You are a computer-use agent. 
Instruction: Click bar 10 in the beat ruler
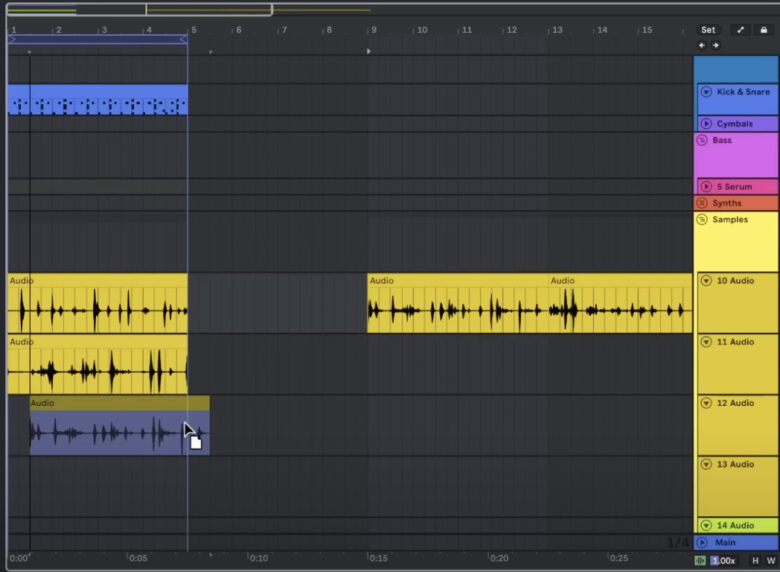pos(422,30)
